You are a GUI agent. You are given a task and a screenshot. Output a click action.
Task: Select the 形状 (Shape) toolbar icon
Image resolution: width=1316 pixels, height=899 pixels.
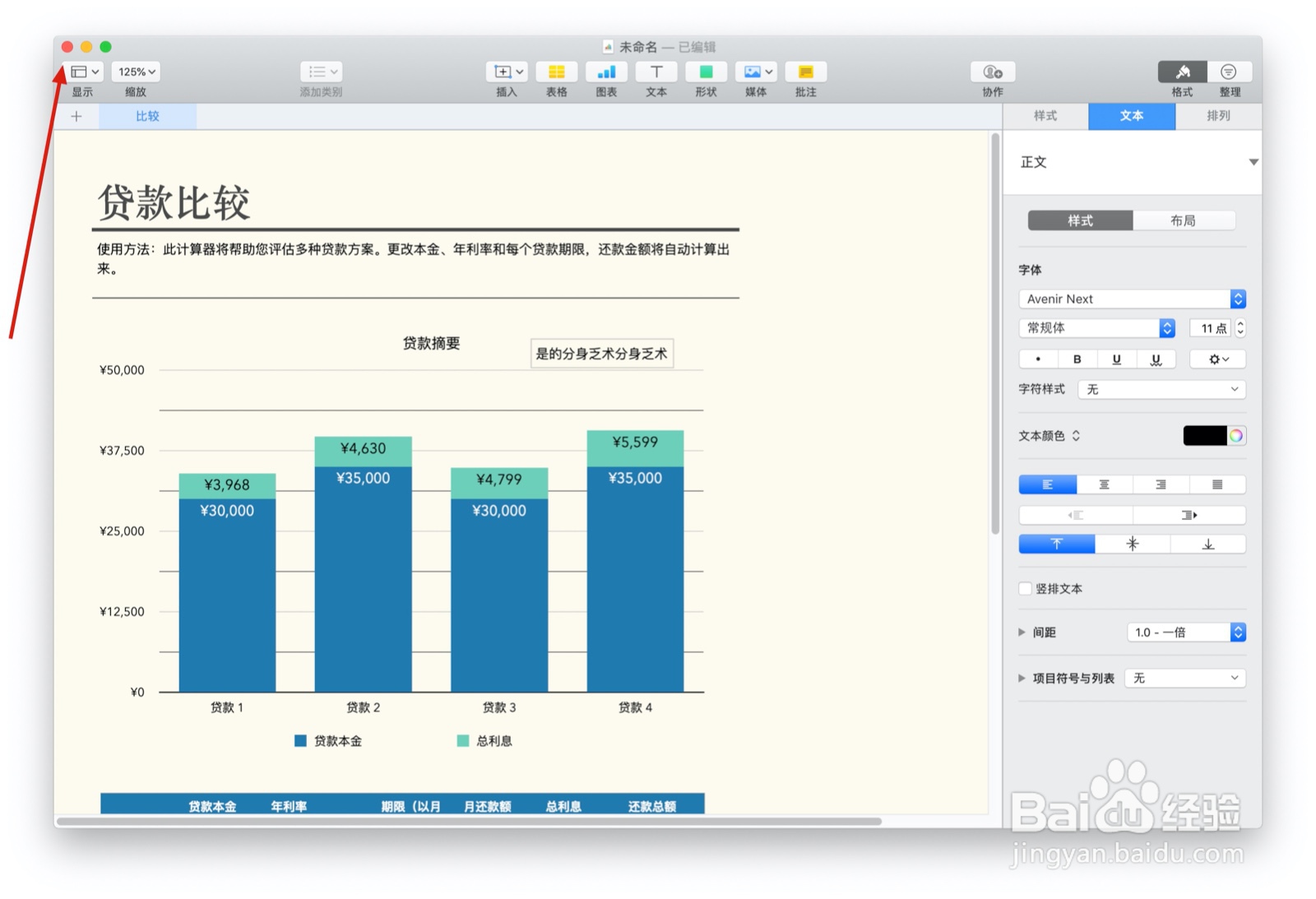[705, 72]
